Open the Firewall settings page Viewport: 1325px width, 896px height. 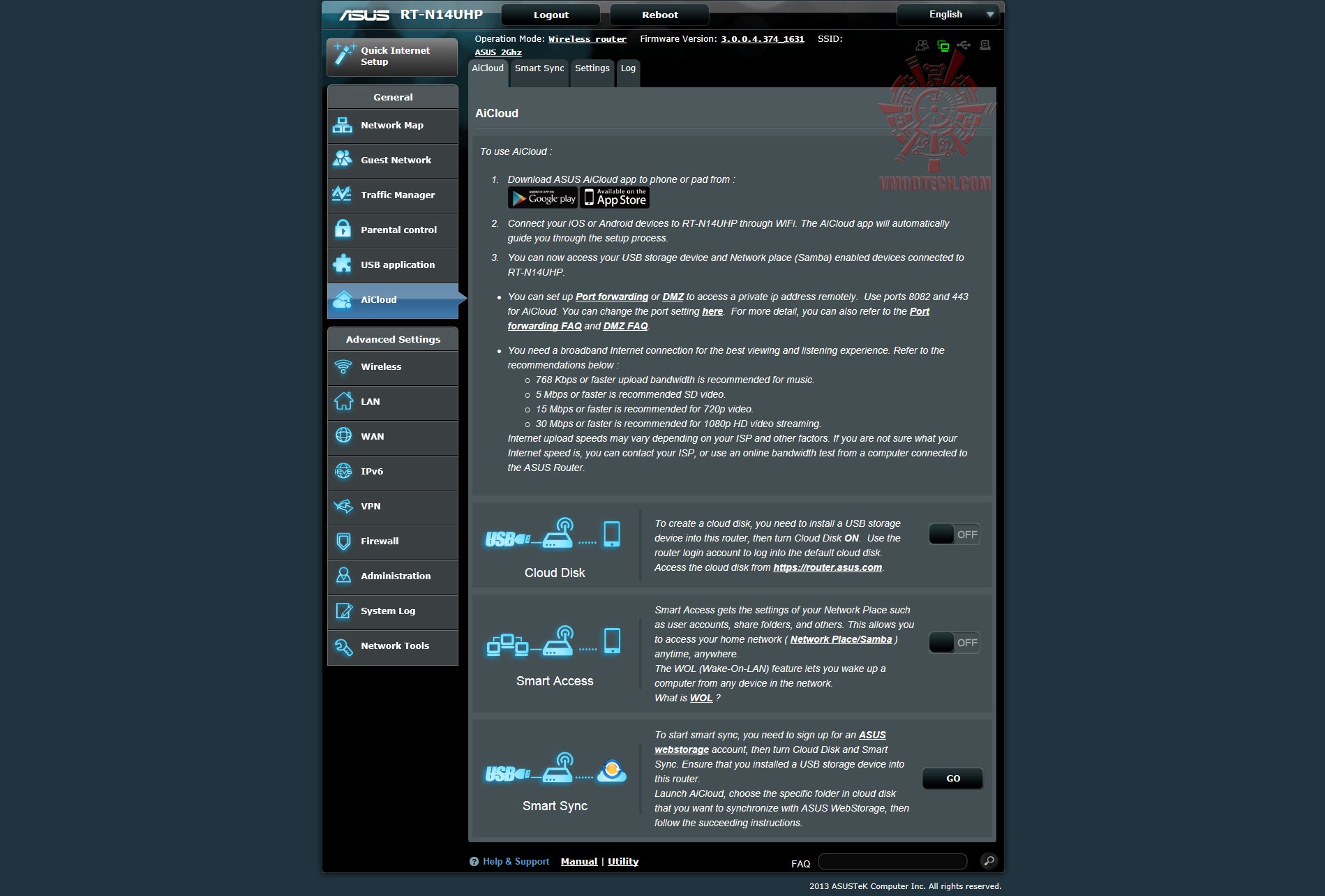(393, 542)
